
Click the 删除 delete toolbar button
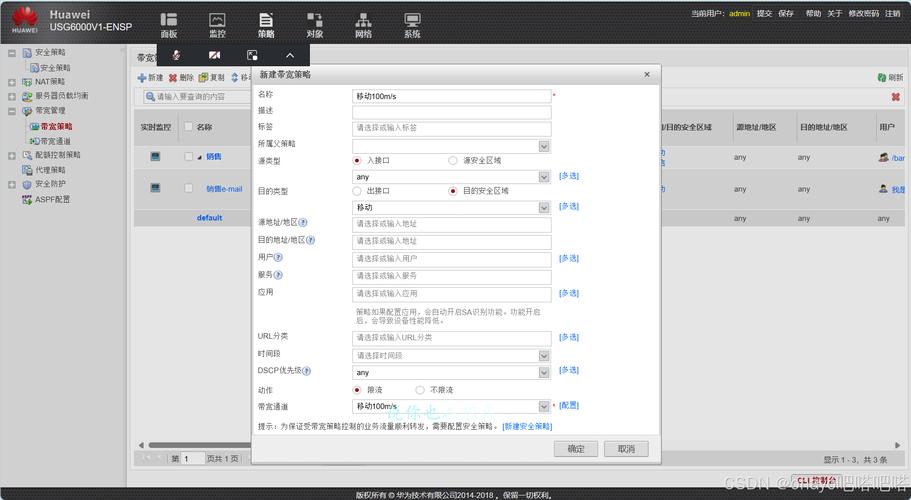pyautogui.click(x=181, y=77)
